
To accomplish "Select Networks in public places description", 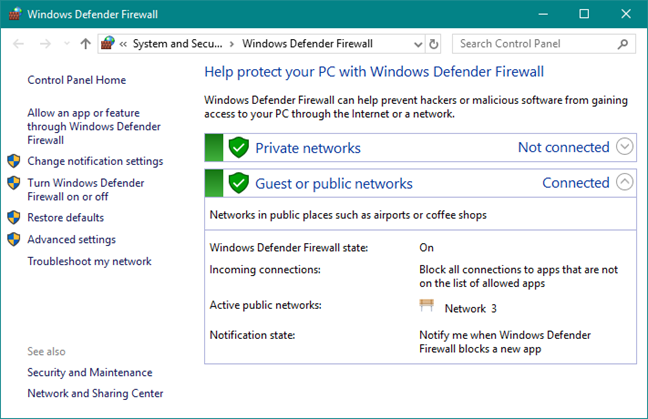I will point(348,215).
